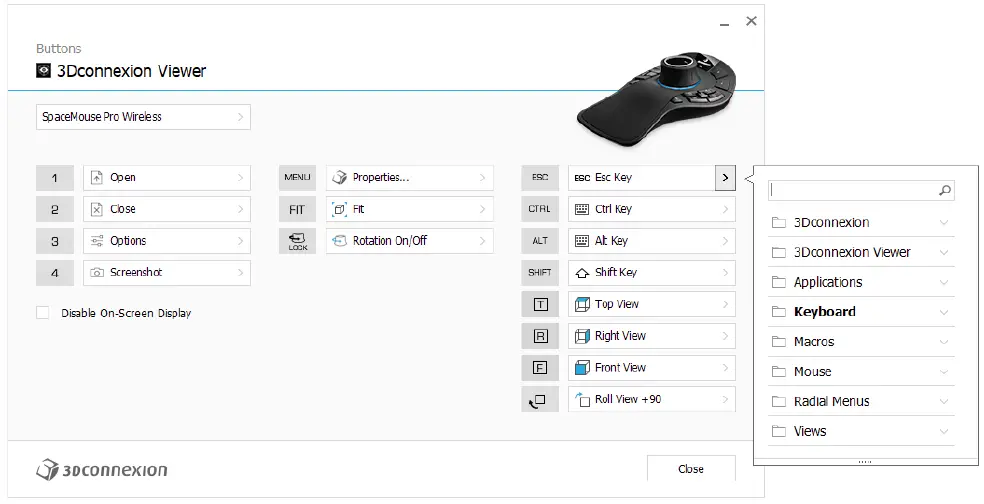984x504 pixels.
Task: Expand the Views folder chevron
Action: coord(944,432)
